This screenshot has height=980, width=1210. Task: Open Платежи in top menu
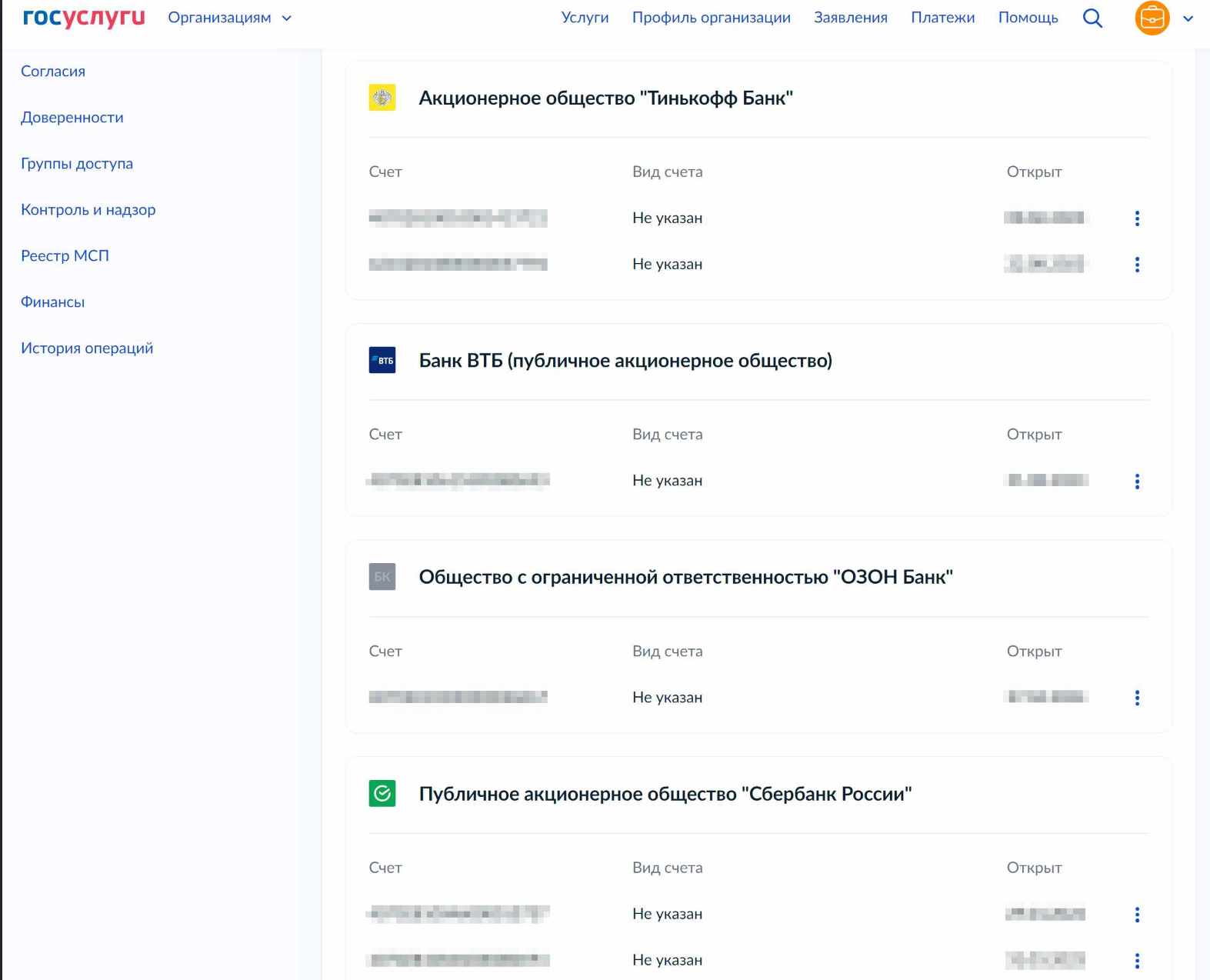coord(942,18)
